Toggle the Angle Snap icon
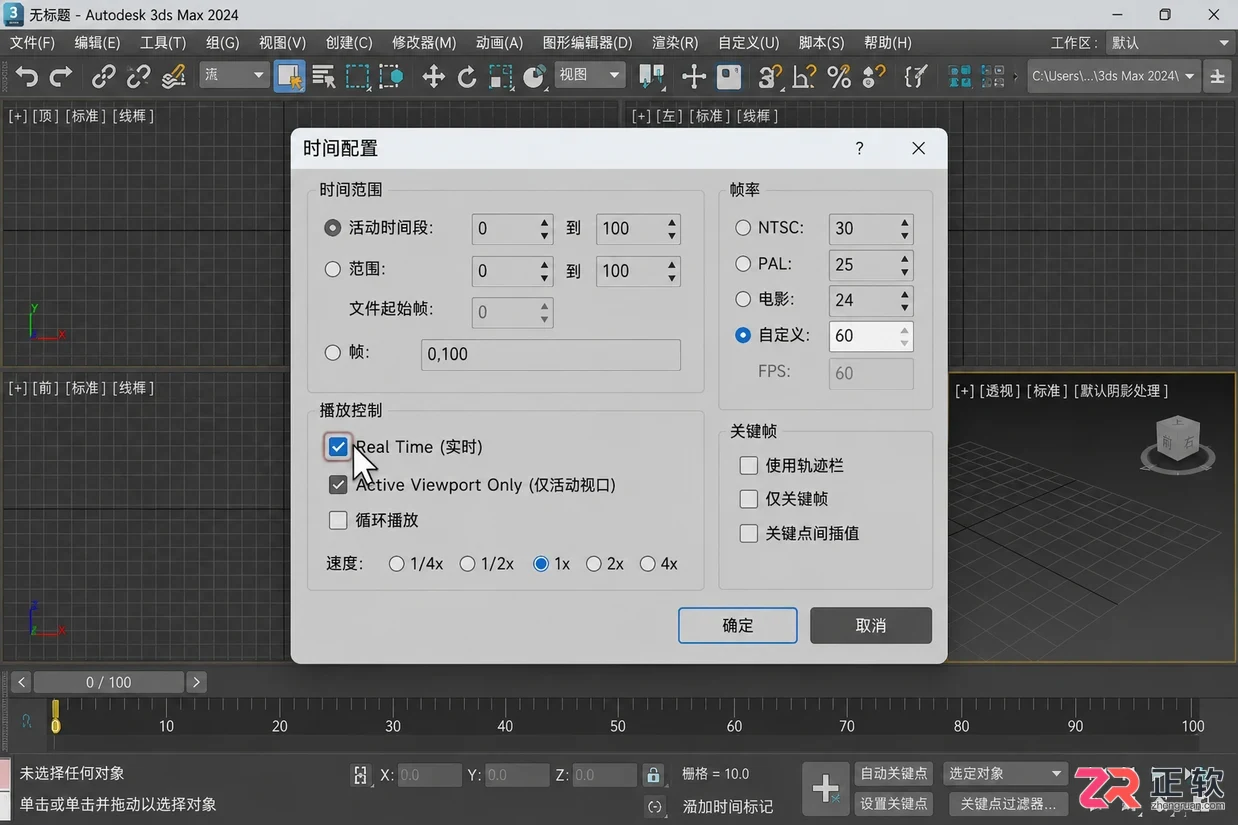Image resolution: width=1238 pixels, height=825 pixels. coord(804,77)
